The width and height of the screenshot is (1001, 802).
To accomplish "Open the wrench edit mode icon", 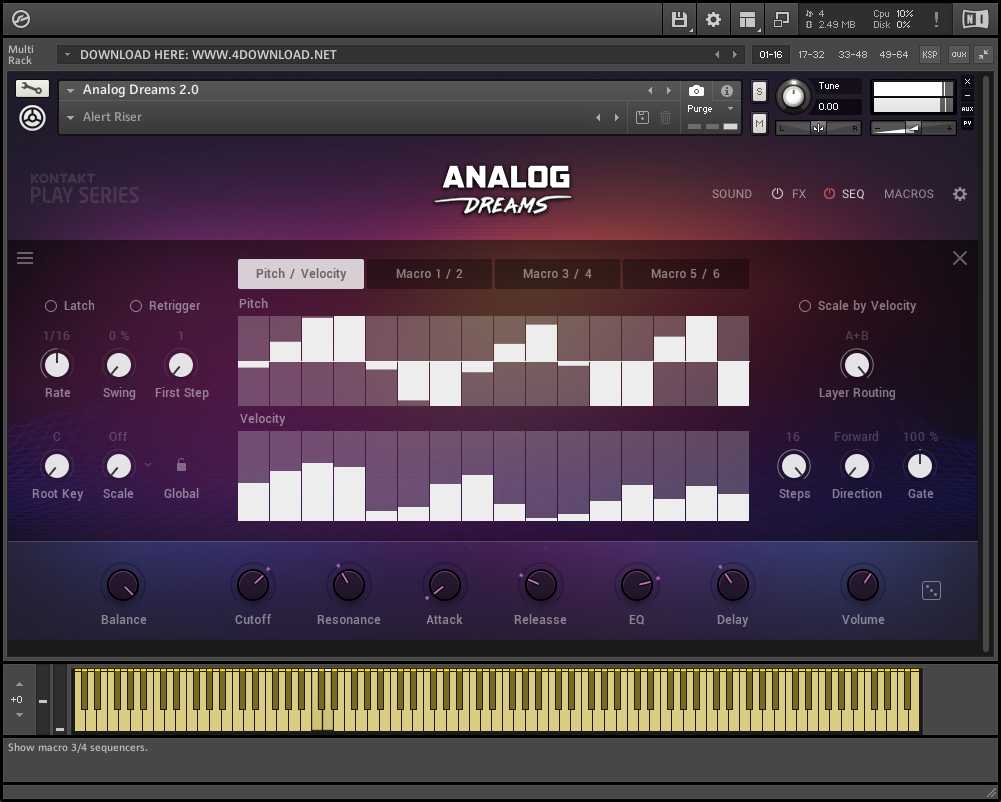I will 32,89.
